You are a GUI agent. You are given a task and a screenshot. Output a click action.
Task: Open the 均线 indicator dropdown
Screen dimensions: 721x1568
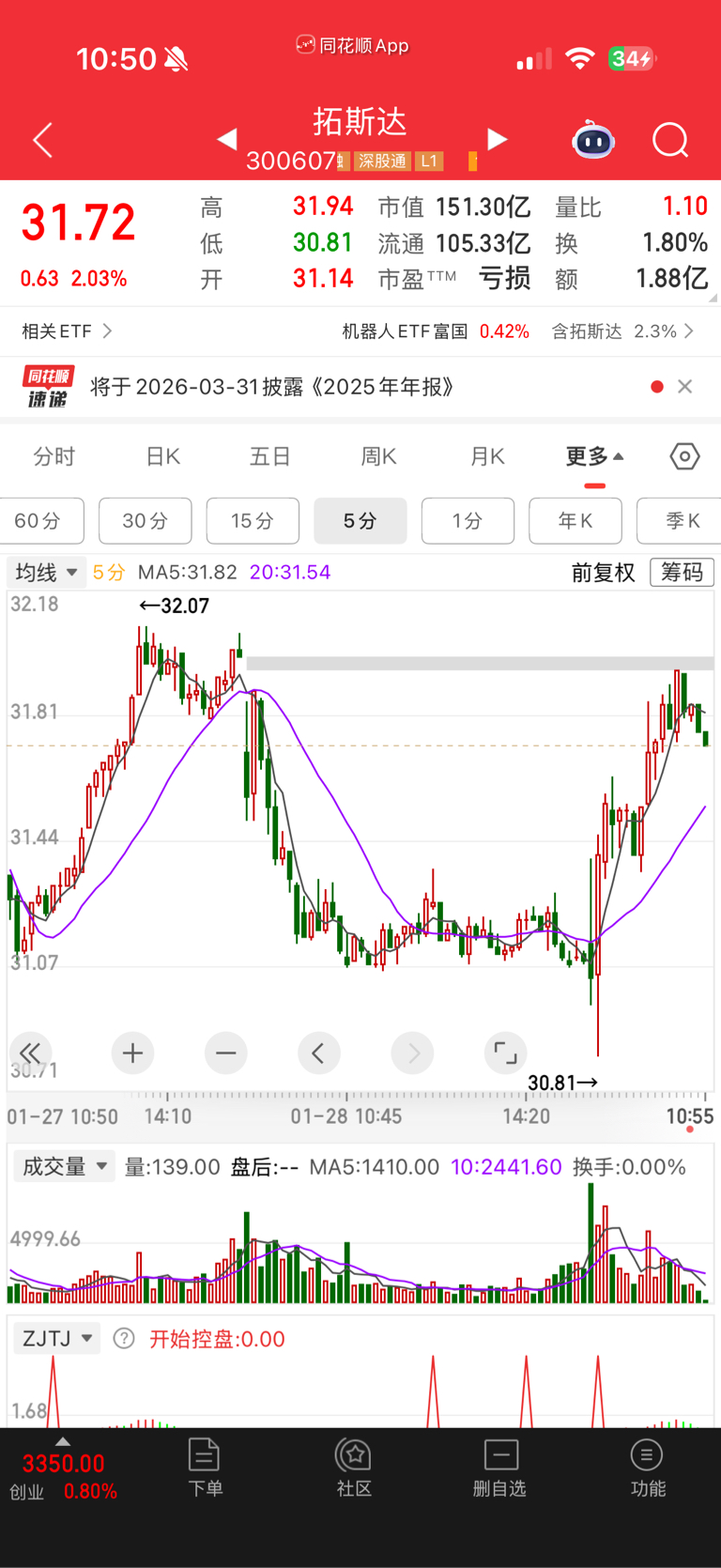click(47, 572)
